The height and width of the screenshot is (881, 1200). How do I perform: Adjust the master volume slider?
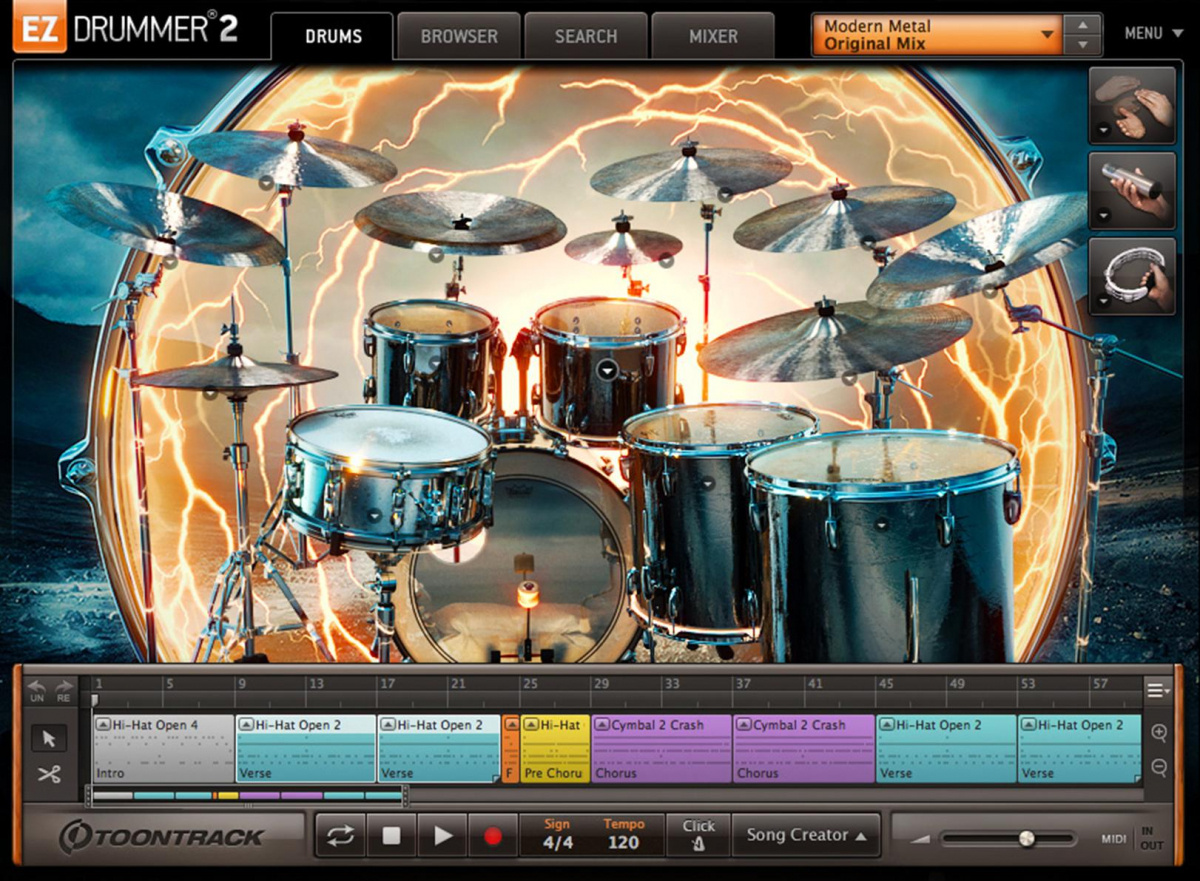1028,838
